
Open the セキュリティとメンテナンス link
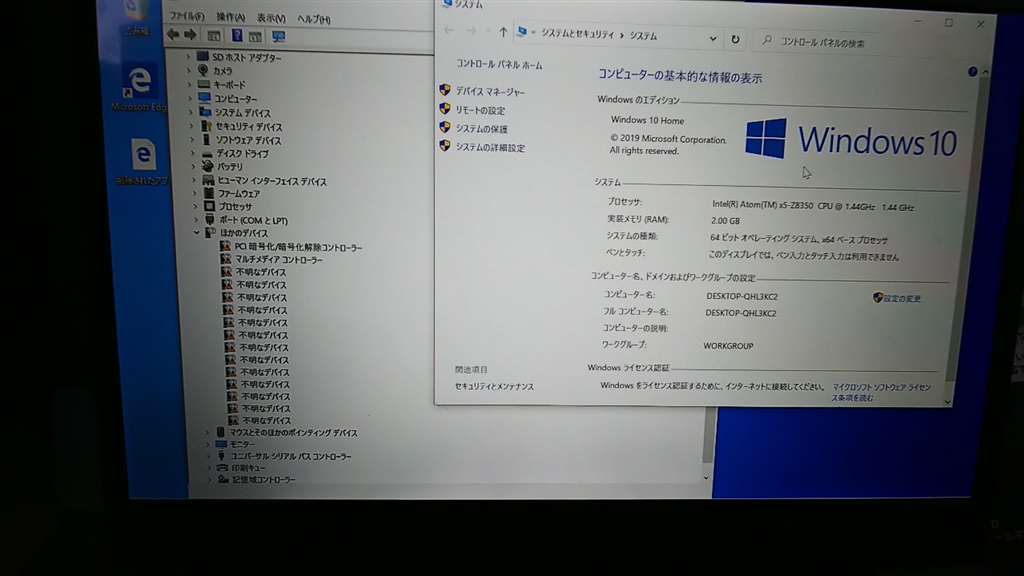click(494, 387)
